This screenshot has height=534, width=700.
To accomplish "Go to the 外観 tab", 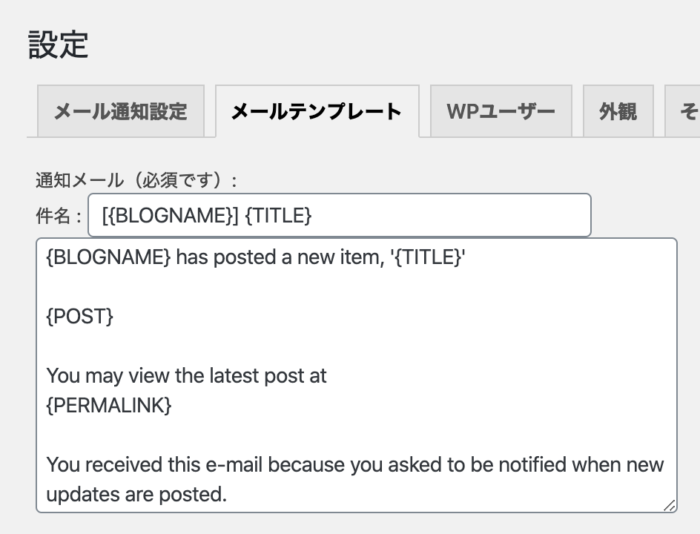I will click(x=617, y=112).
